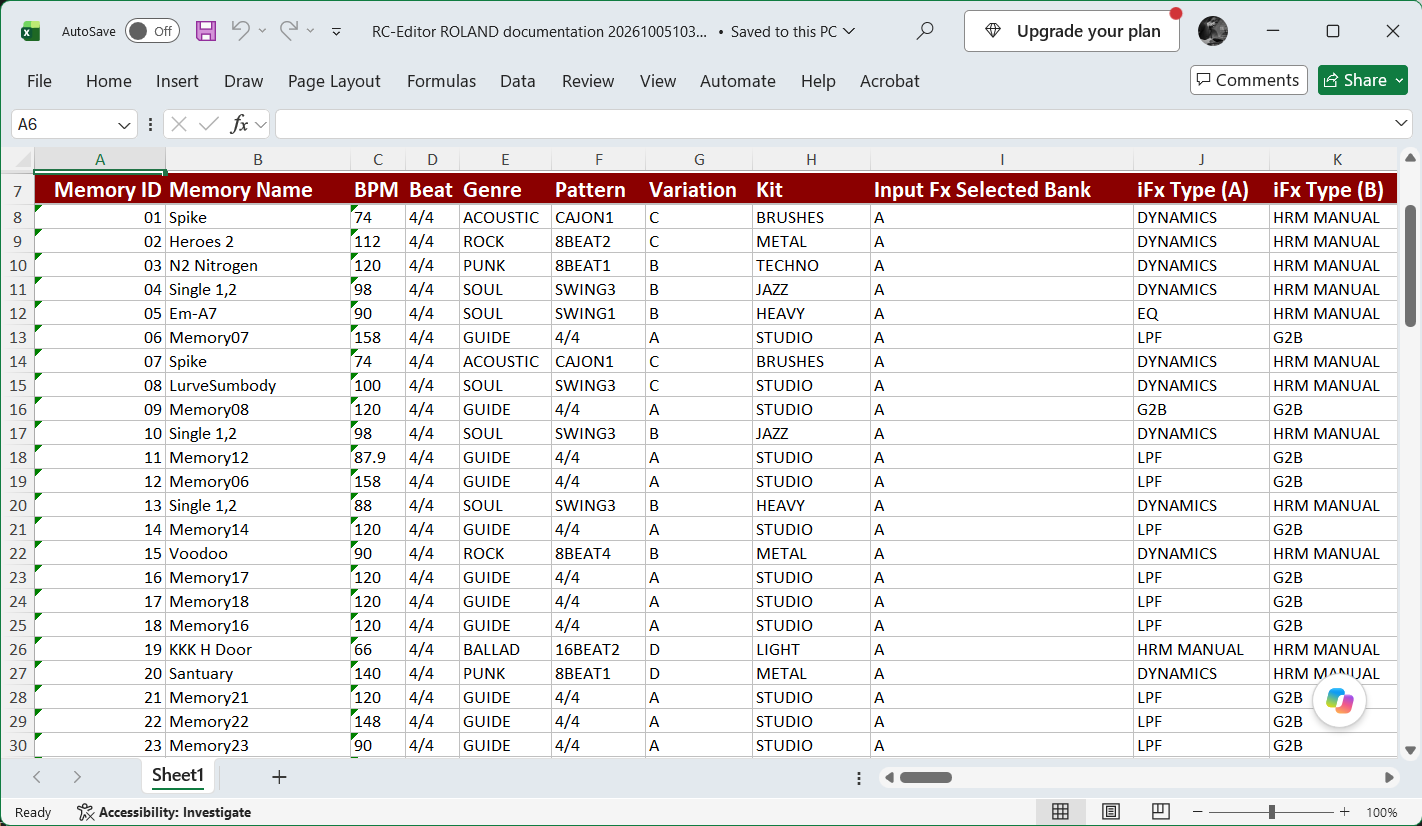Image resolution: width=1422 pixels, height=826 pixels.
Task: Zoom out with the minus icon
Action: (x=1199, y=812)
